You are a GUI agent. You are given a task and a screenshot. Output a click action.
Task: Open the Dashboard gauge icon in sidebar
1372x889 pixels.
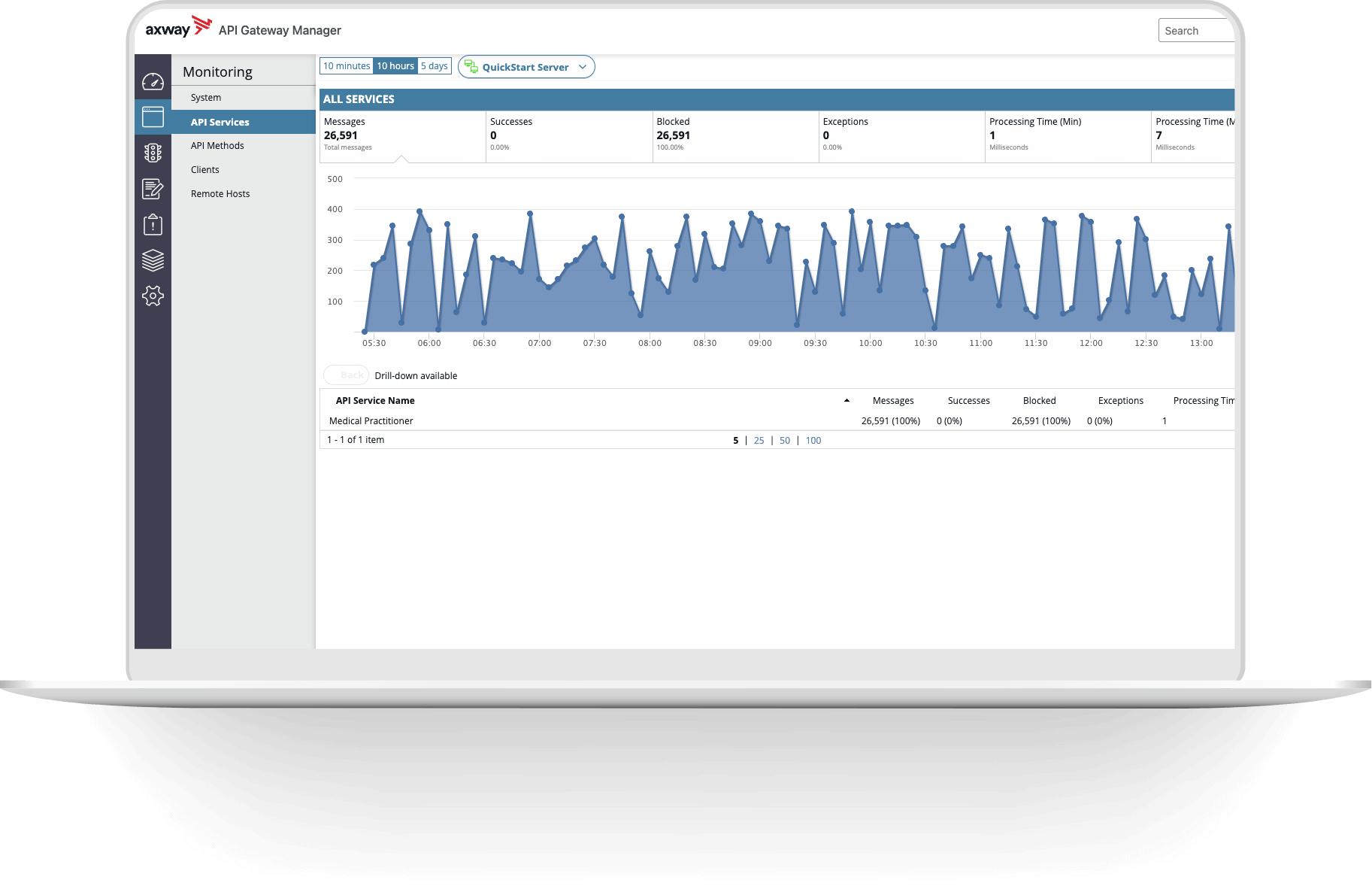point(153,81)
